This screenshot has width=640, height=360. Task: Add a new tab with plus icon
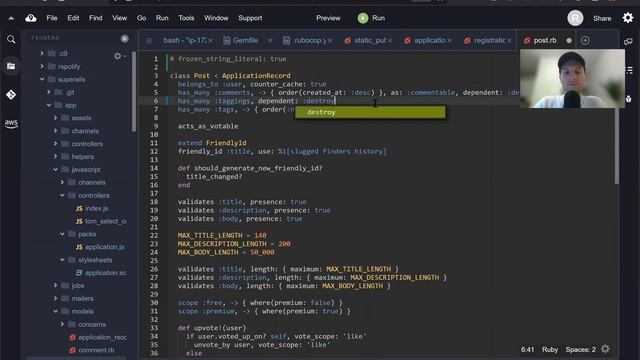coord(585,40)
